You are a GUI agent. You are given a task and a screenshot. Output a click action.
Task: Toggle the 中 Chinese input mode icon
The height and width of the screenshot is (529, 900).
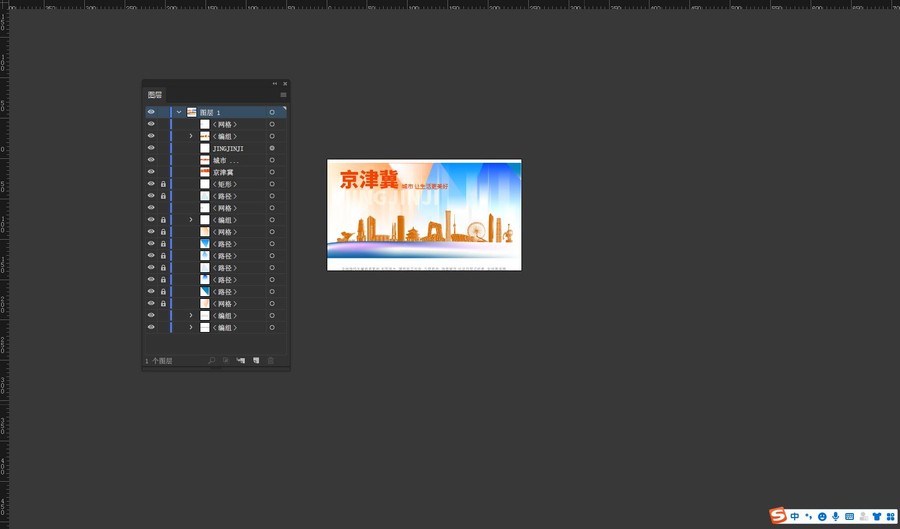(x=794, y=516)
